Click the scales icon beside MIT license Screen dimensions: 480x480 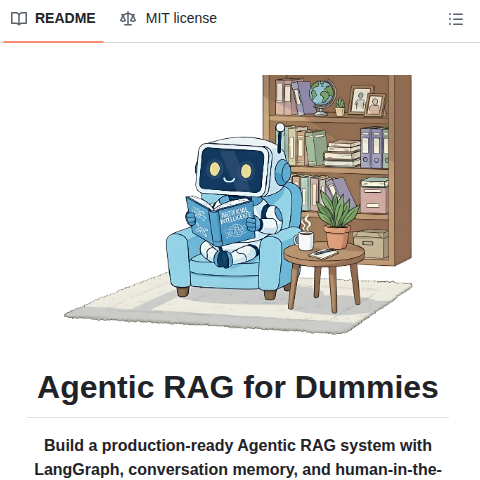tap(128, 19)
